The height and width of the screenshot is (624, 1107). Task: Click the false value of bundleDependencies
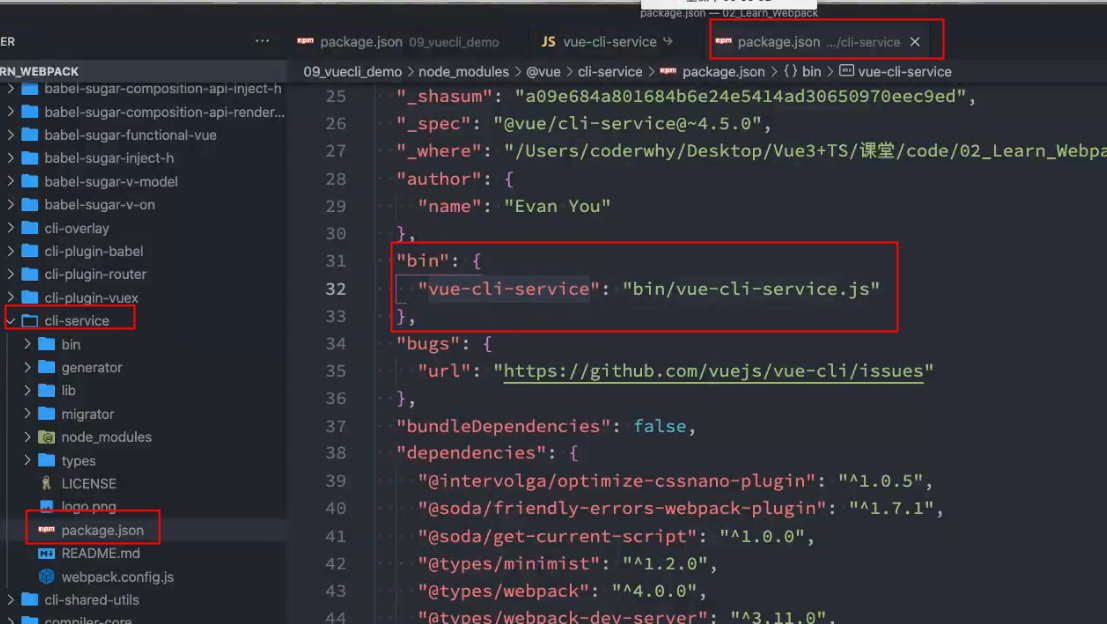click(659, 426)
